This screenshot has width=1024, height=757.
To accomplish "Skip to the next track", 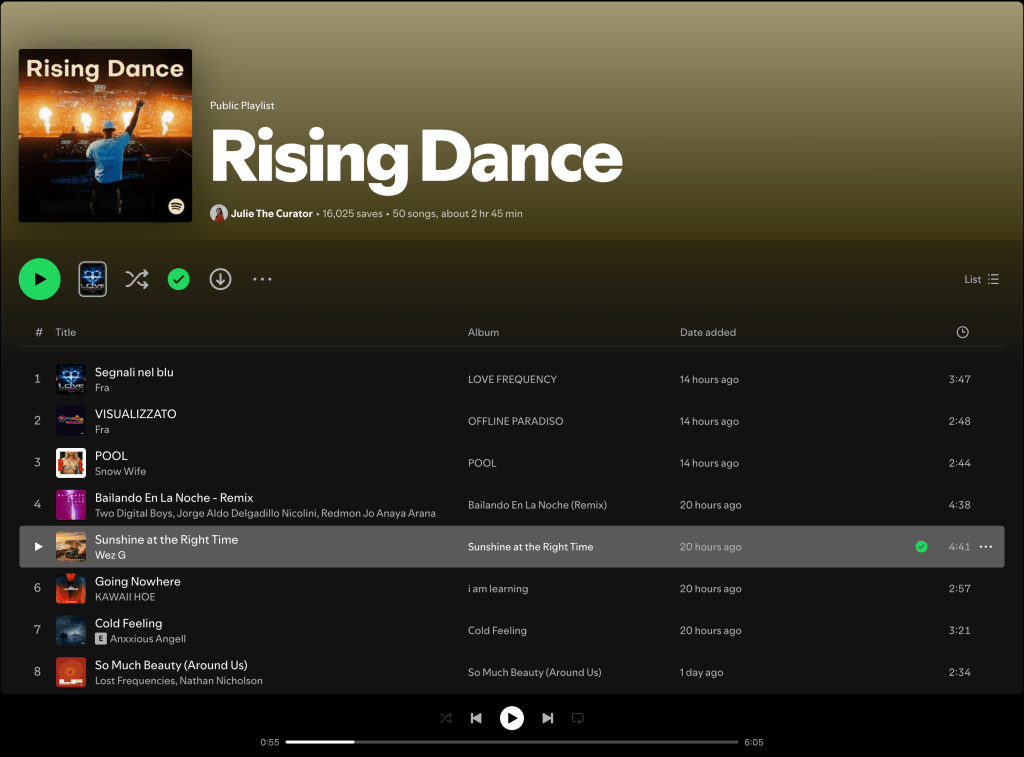I will point(547,718).
